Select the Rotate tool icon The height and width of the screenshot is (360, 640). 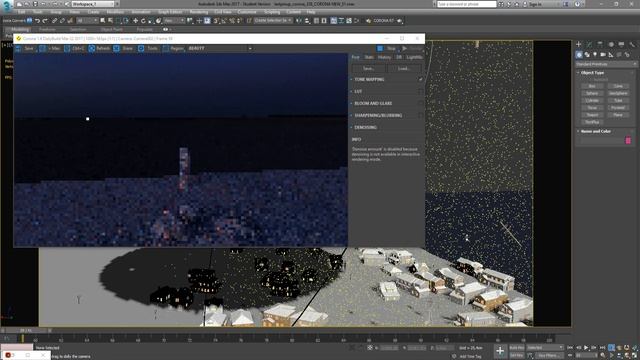(143, 20)
